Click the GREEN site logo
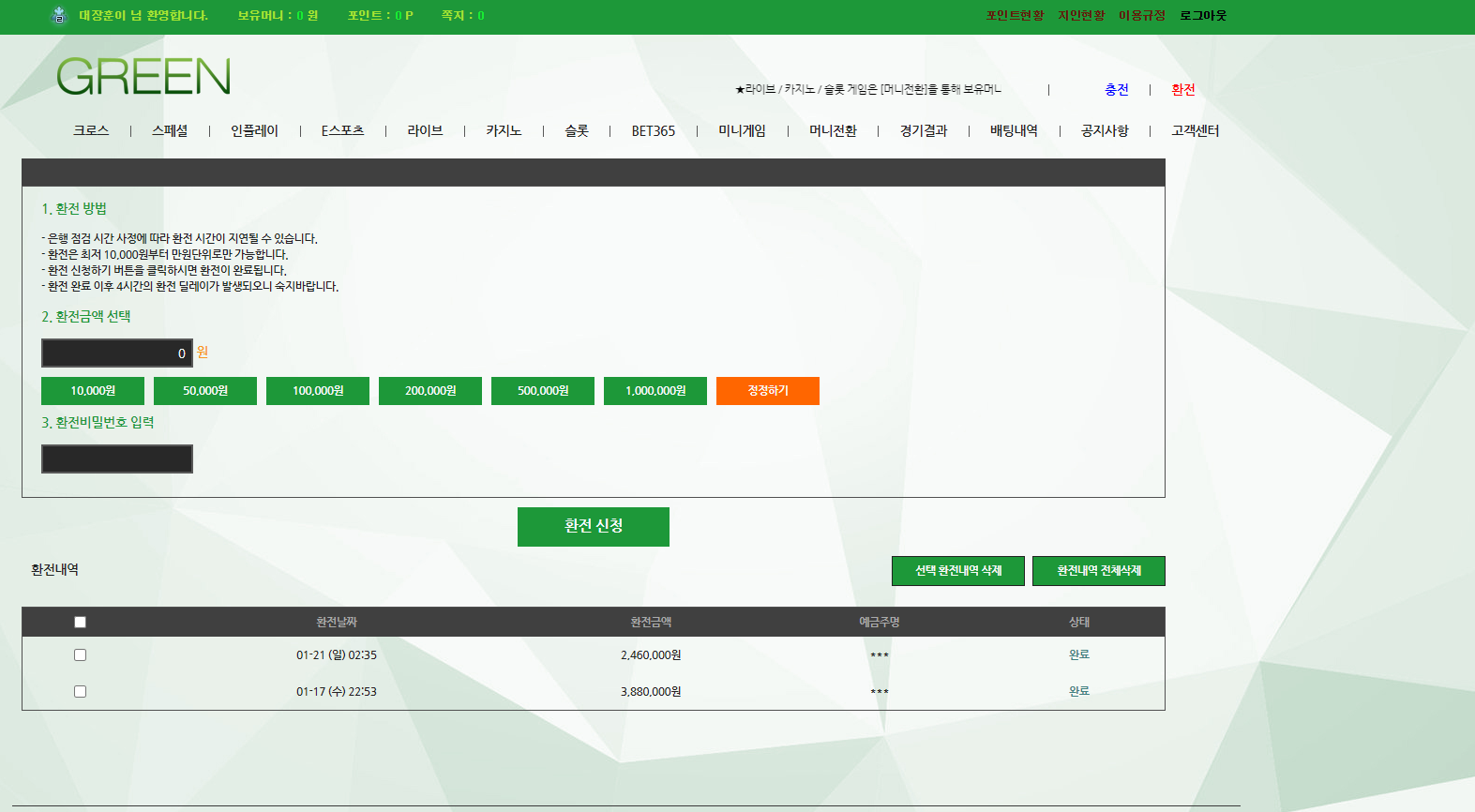1475x812 pixels. point(143,77)
